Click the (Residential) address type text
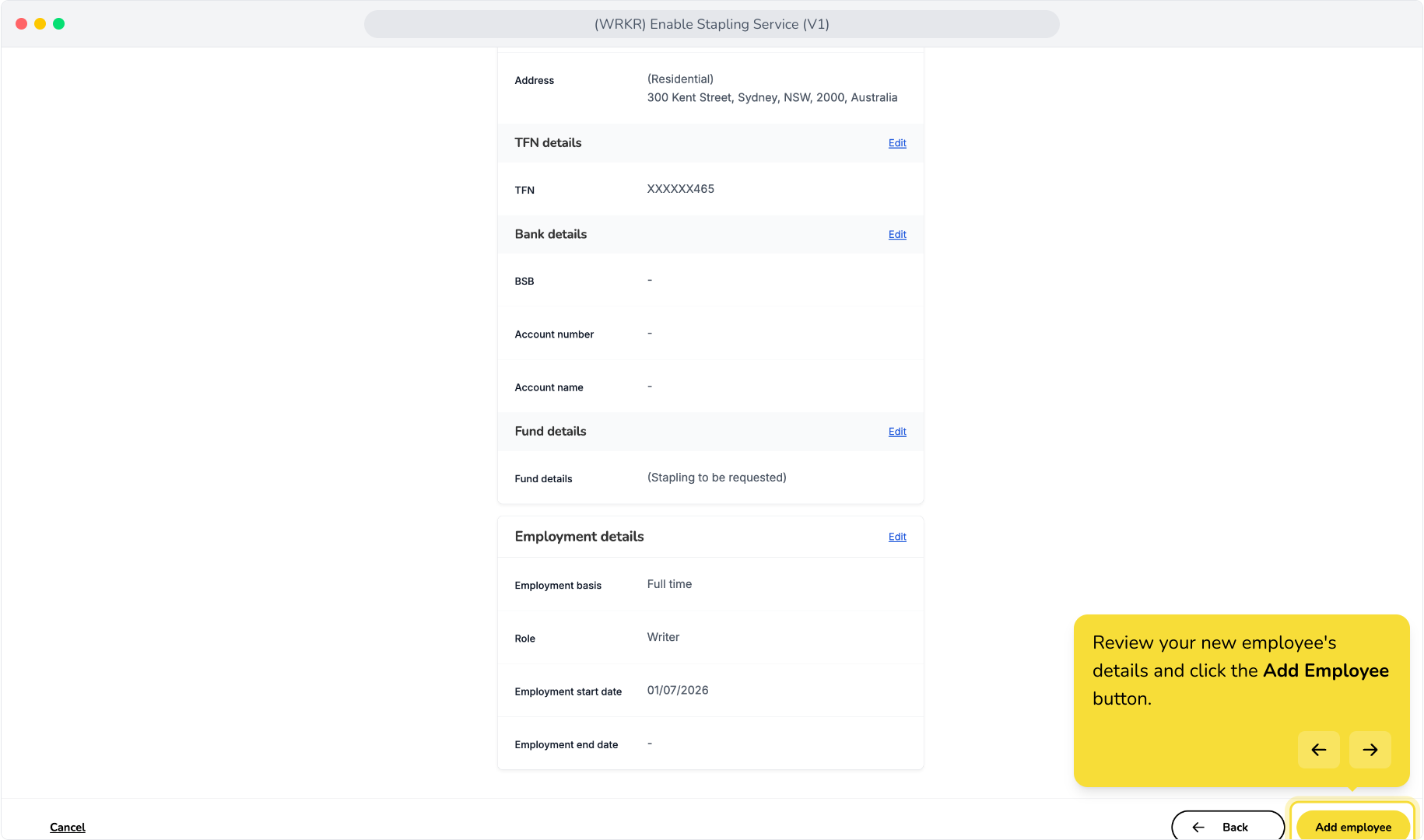1424x840 pixels. 680,79
